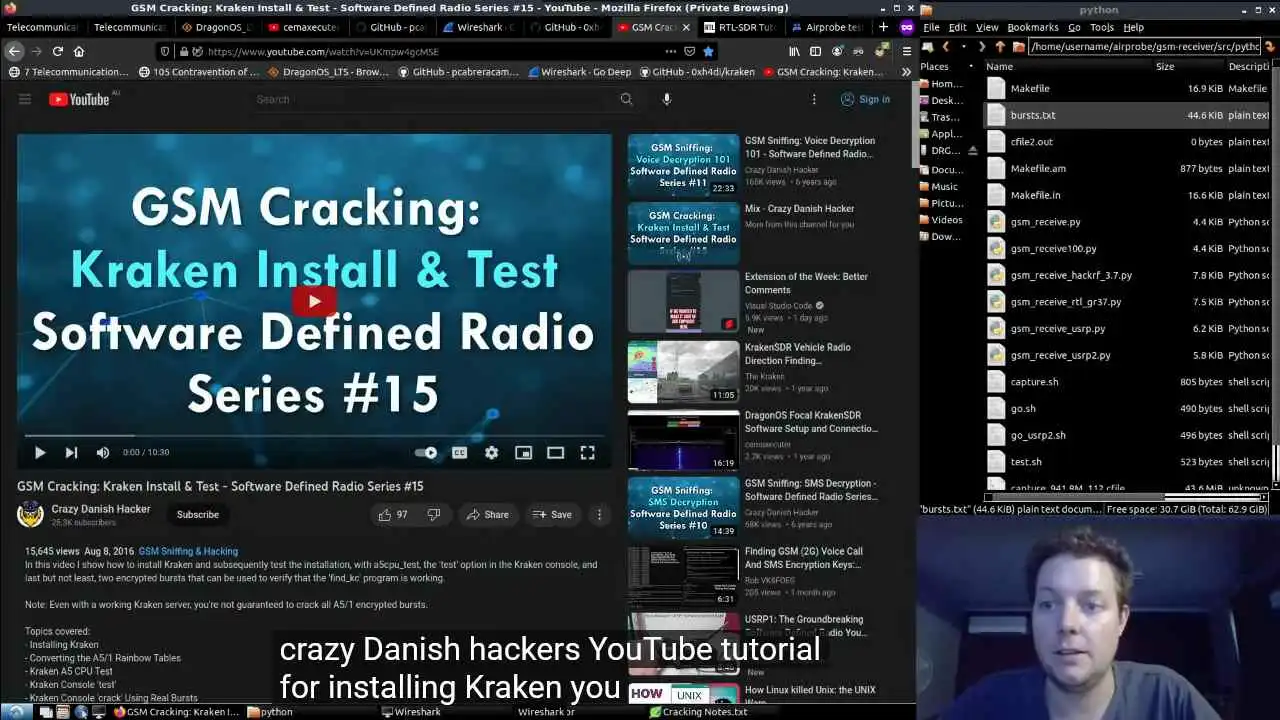The image size is (1280, 720).
Task: Open the GSM Sniffing & Hacking playlist link
Action: 188,551
